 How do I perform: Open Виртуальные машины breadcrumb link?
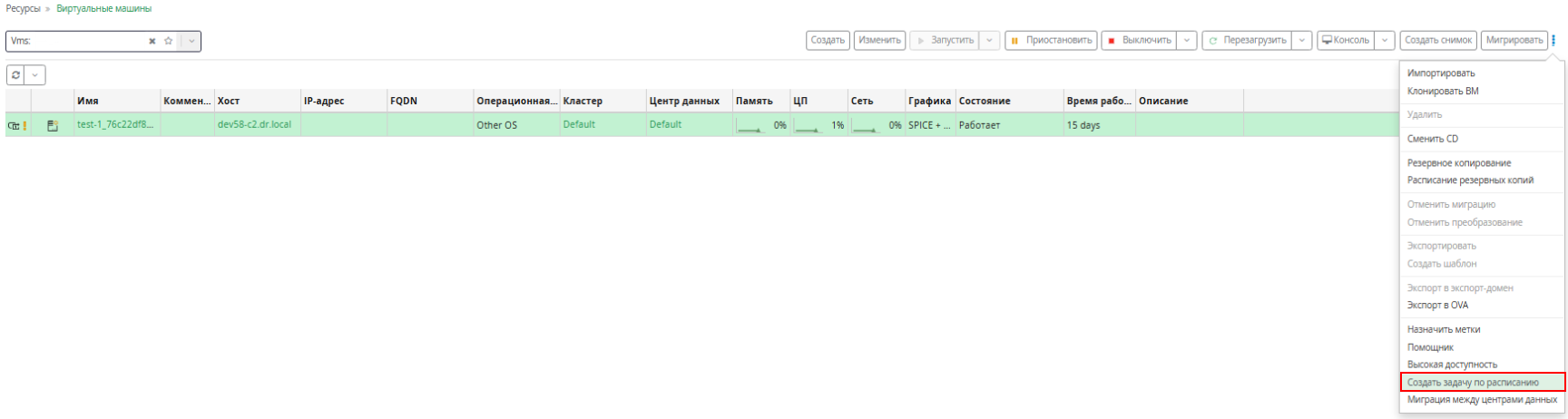click(x=104, y=8)
